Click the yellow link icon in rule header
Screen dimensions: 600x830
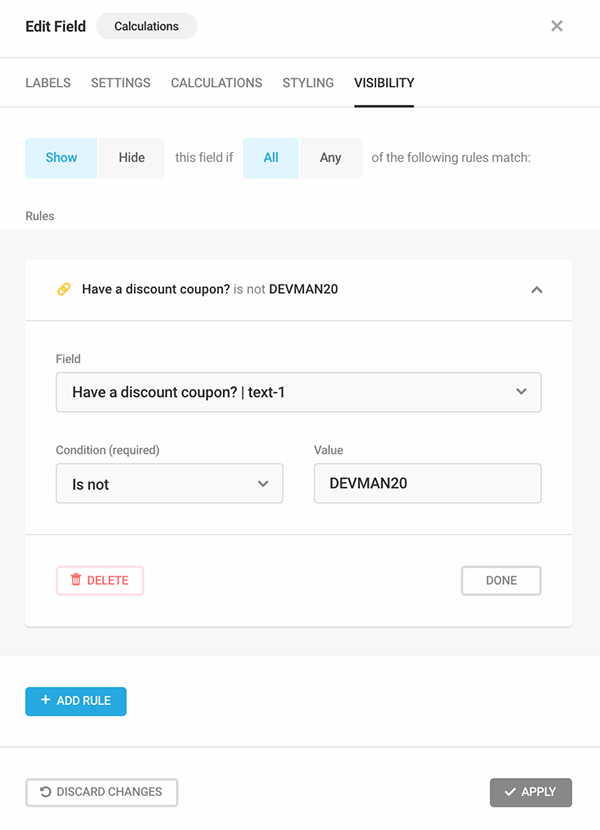tap(63, 290)
